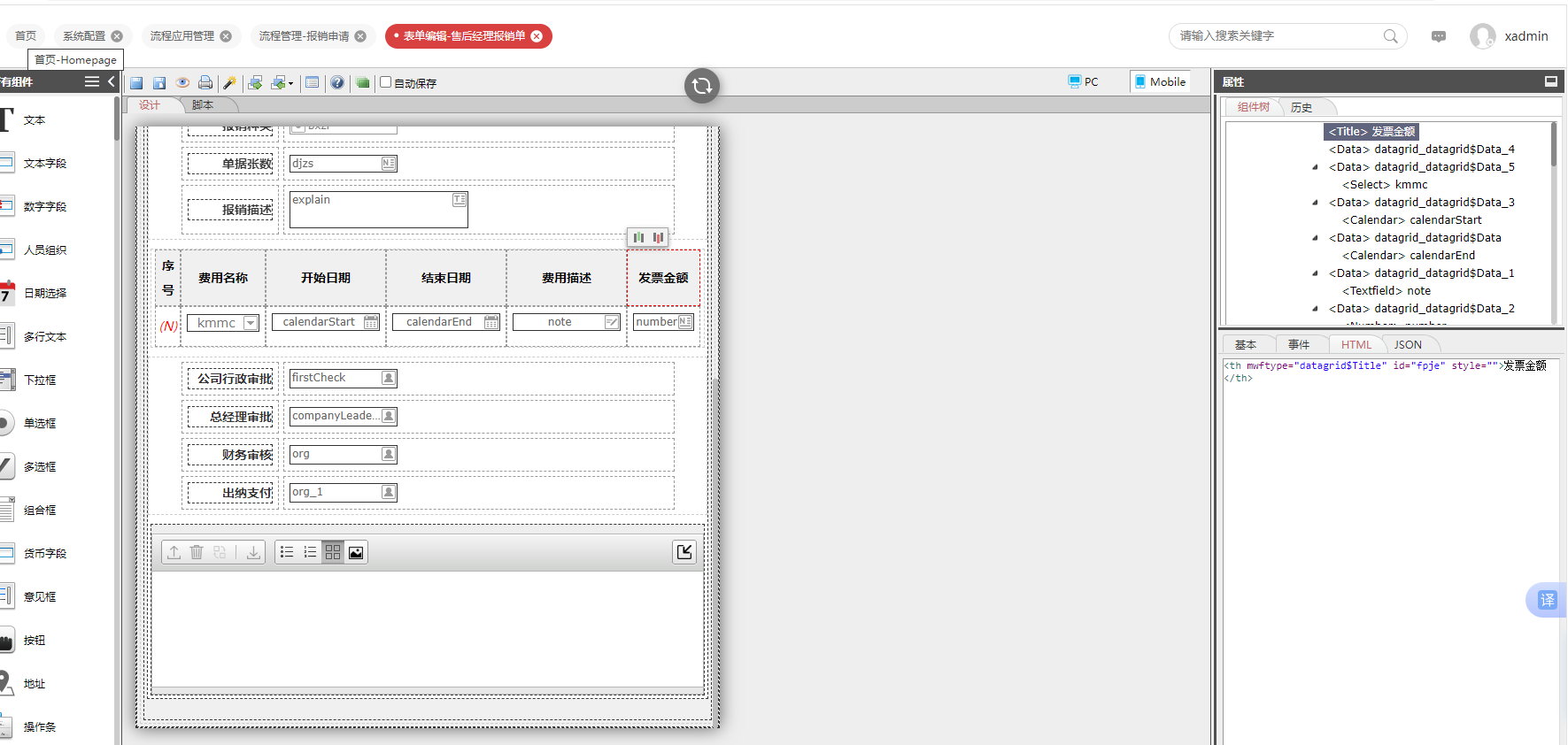Open the 组件树 component tree tab
1568x745 pixels.
point(1254,107)
